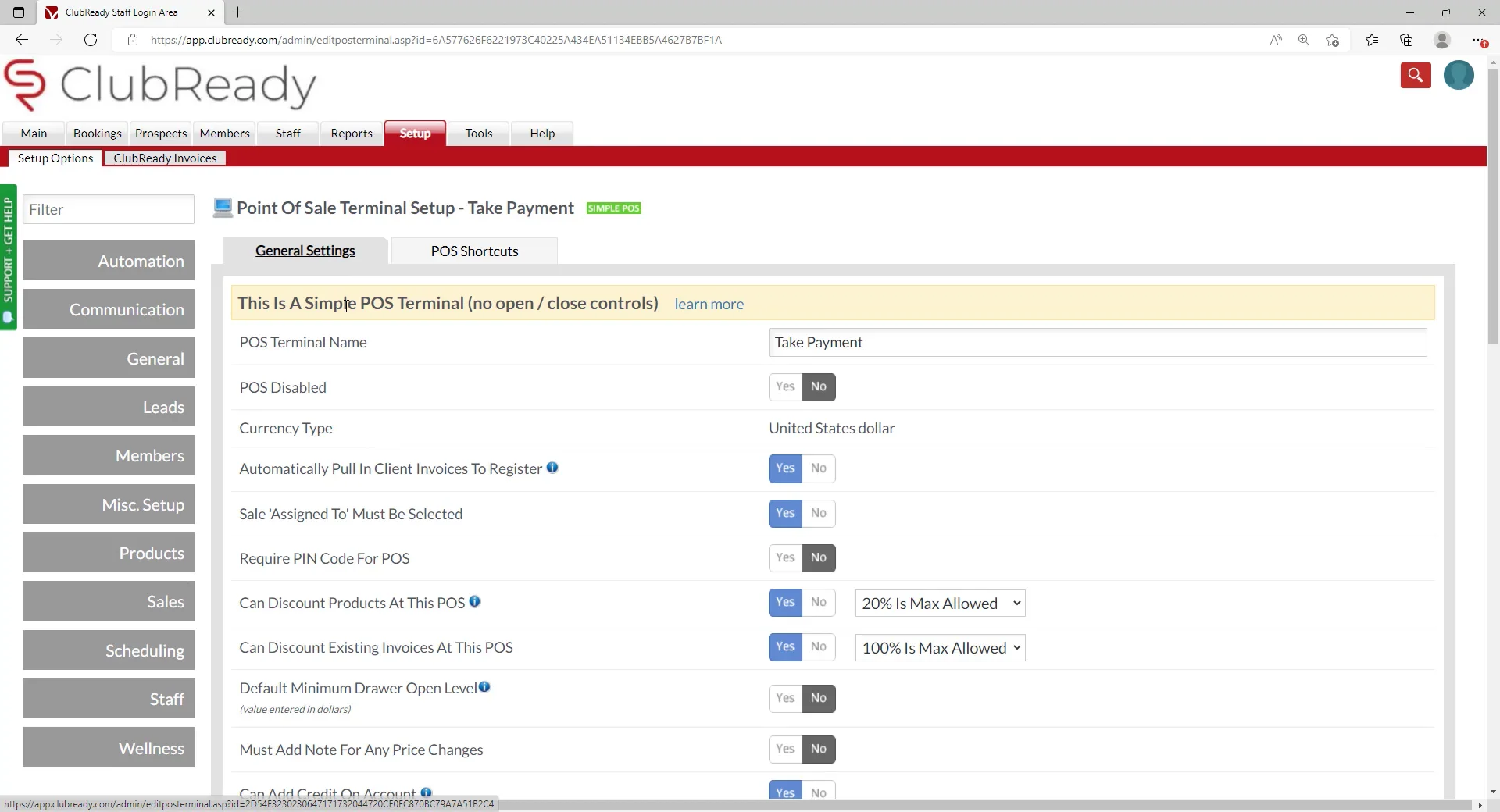Image resolution: width=1500 pixels, height=812 pixels.
Task: Open the Scheduling sidebar section
Action: point(109,650)
